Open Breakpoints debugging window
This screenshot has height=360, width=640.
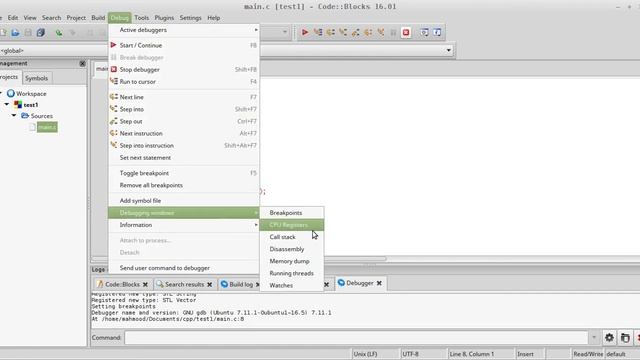tap(292, 213)
